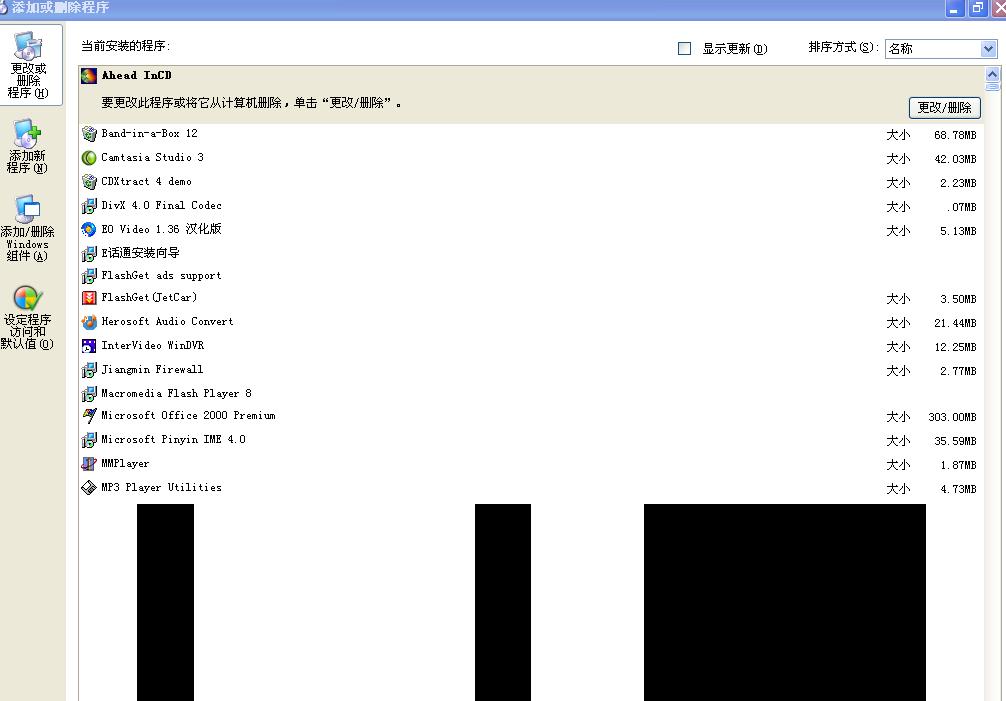Click the Jiangmin Firewall icon
This screenshot has width=1006, height=701.
point(89,370)
